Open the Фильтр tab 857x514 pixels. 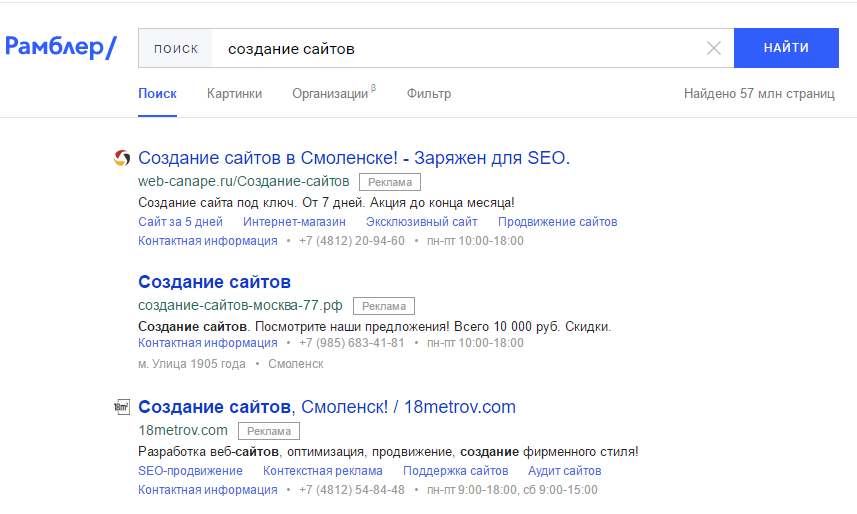click(429, 94)
